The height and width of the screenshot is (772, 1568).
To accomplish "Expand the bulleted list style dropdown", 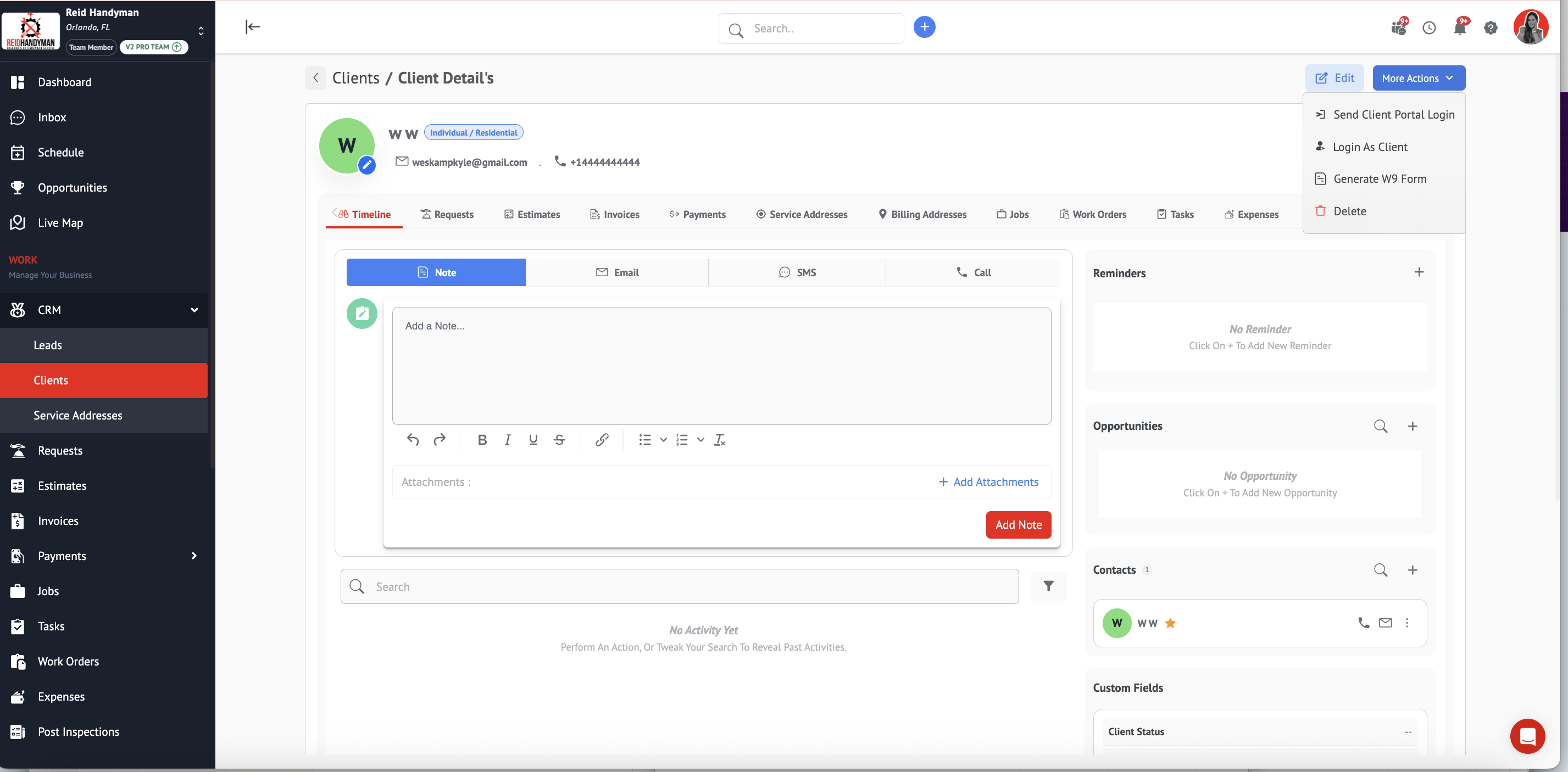I will coord(663,440).
